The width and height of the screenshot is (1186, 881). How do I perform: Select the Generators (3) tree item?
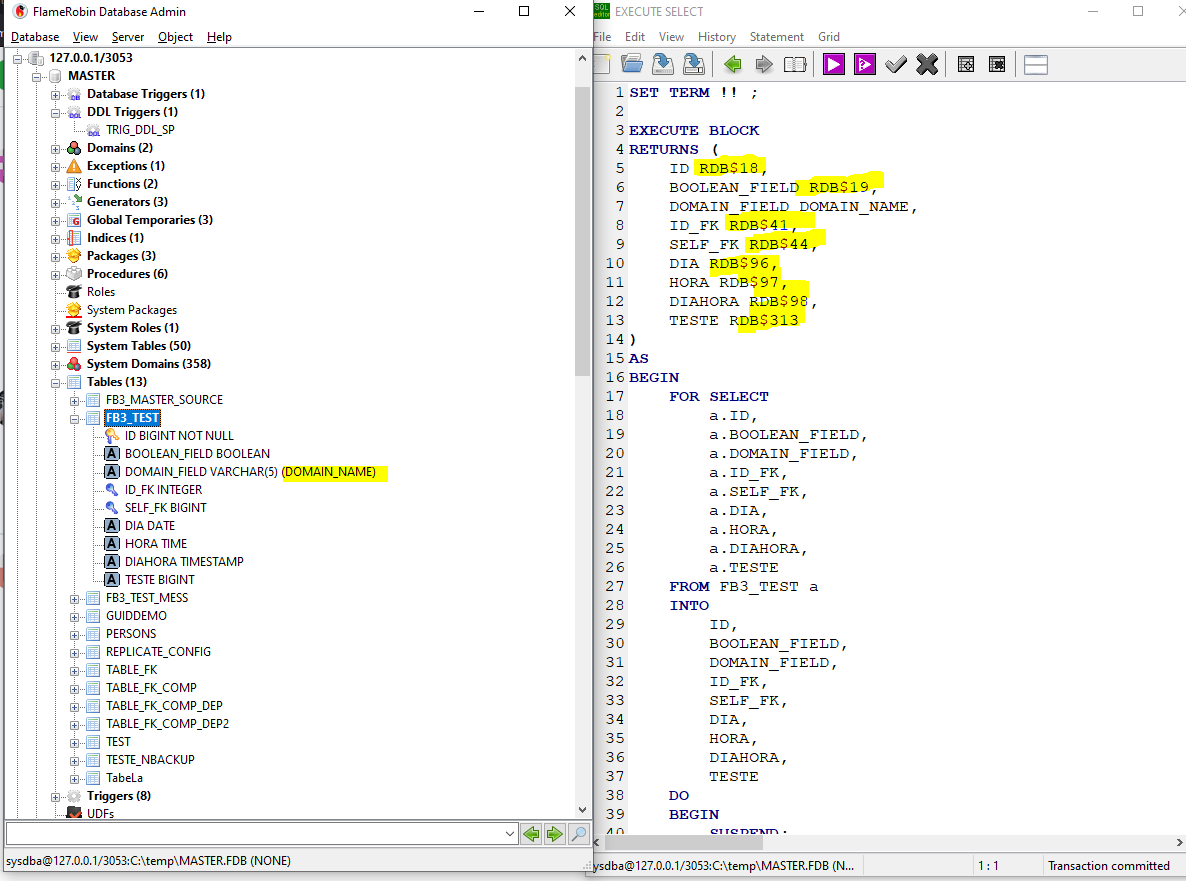(x=127, y=202)
